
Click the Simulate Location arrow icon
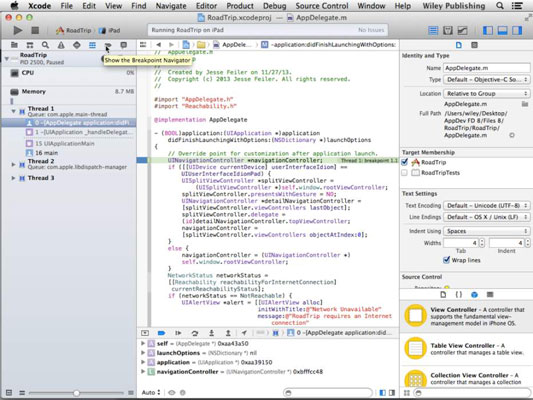(244, 333)
